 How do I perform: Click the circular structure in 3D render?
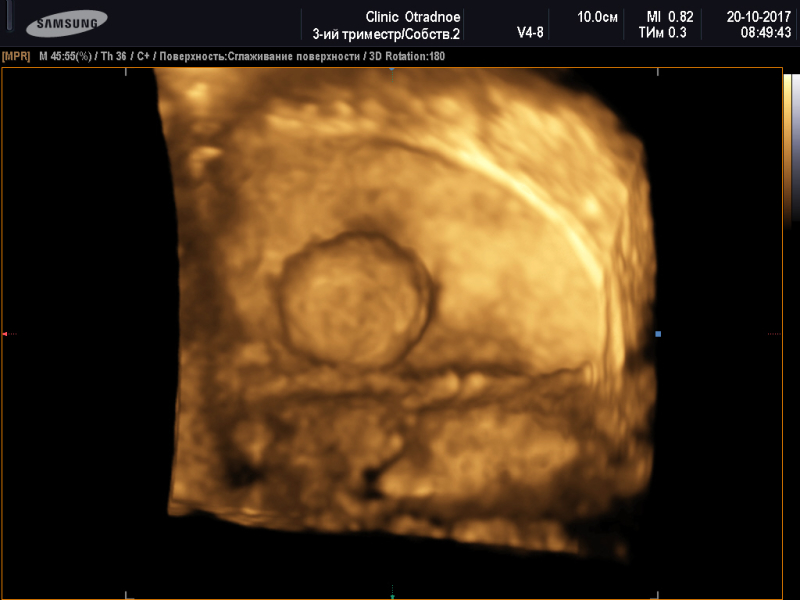tap(356, 301)
